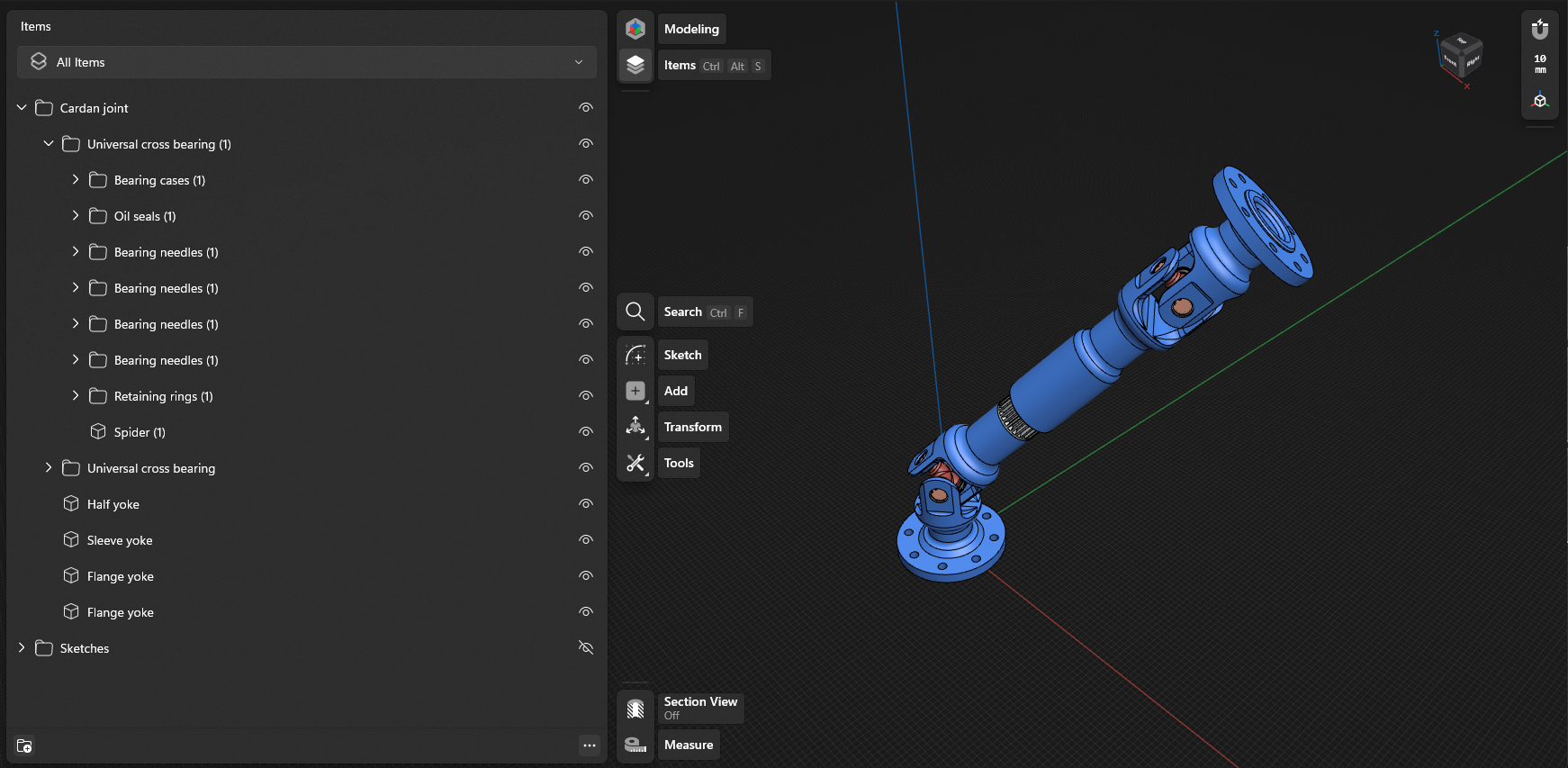Image resolution: width=1568 pixels, height=768 pixels.
Task: Expand the Retaining rings (1) folder
Action: pos(76,395)
